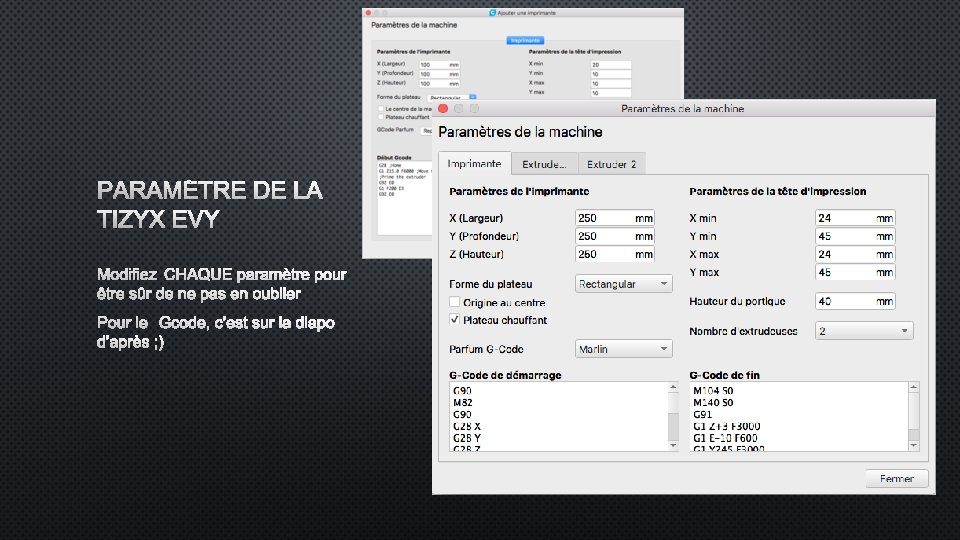Open the Extruder 2 tab

pos(611,164)
